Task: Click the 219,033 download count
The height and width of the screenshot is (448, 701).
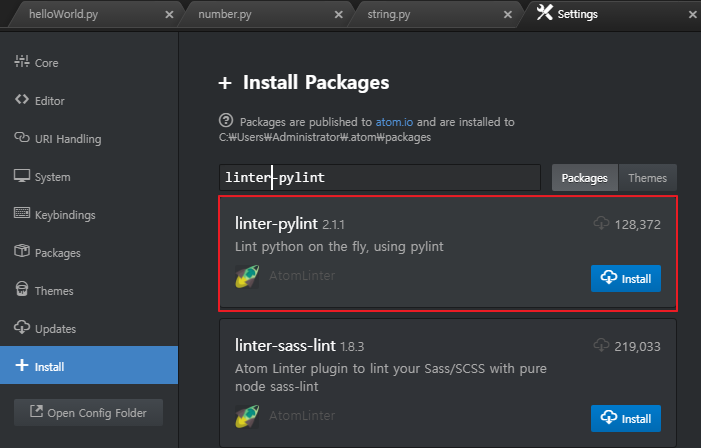Action: click(x=638, y=347)
